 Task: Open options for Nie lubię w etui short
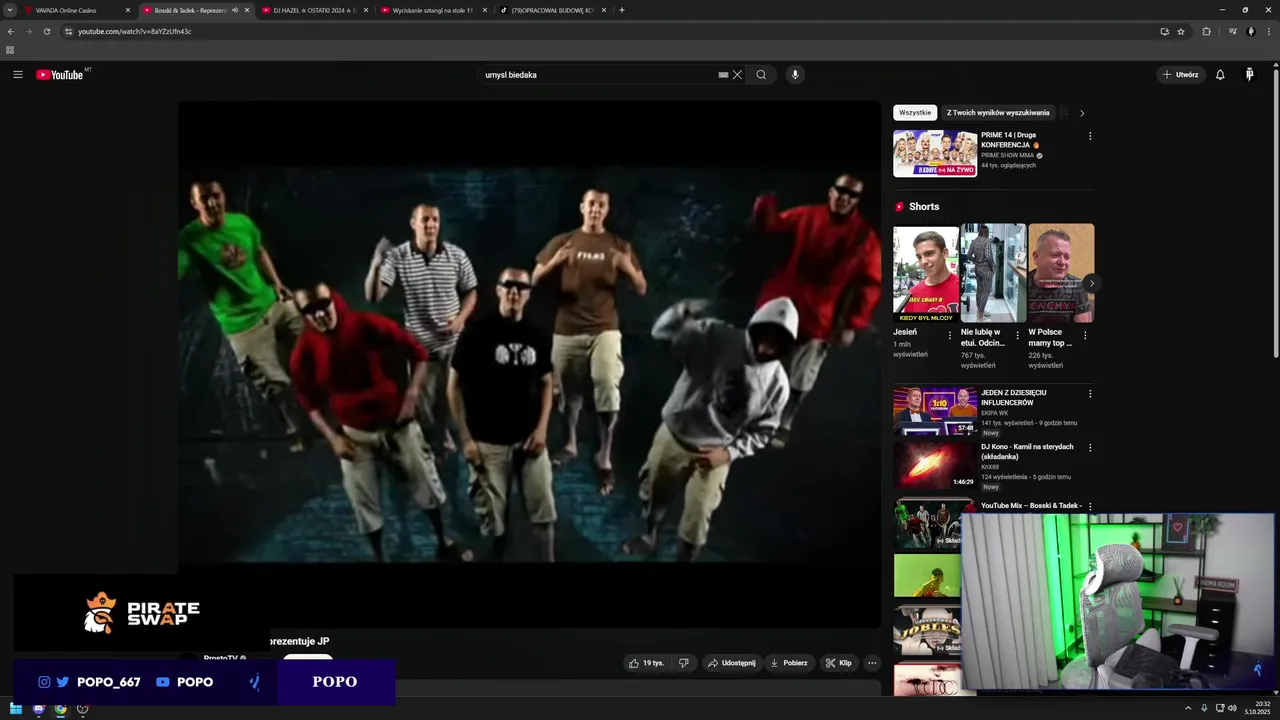(x=1017, y=336)
